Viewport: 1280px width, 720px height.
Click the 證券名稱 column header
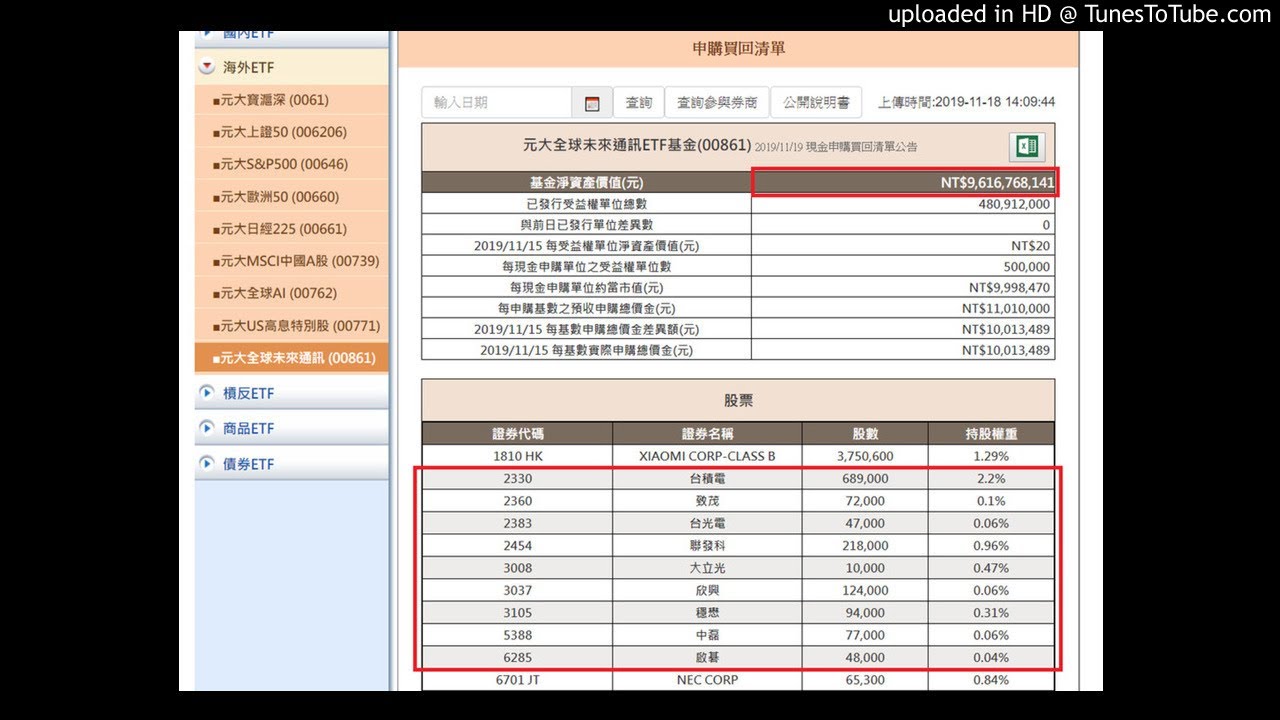pos(707,434)
